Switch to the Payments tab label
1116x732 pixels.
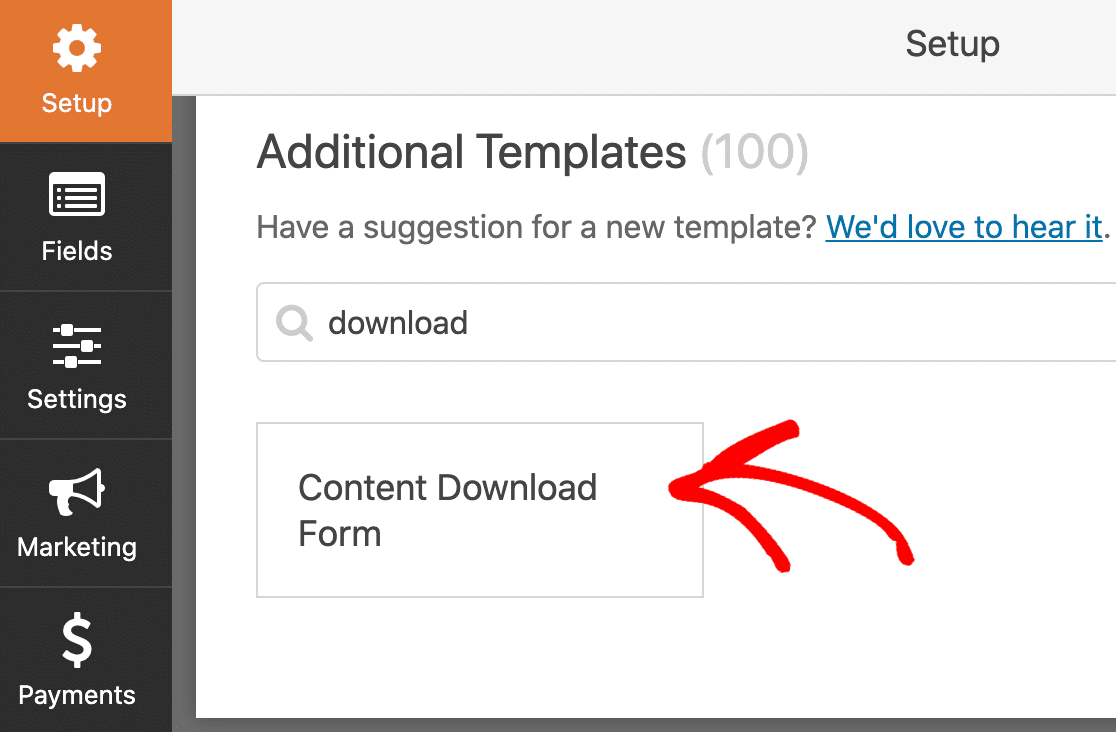[x=77, y=695]
